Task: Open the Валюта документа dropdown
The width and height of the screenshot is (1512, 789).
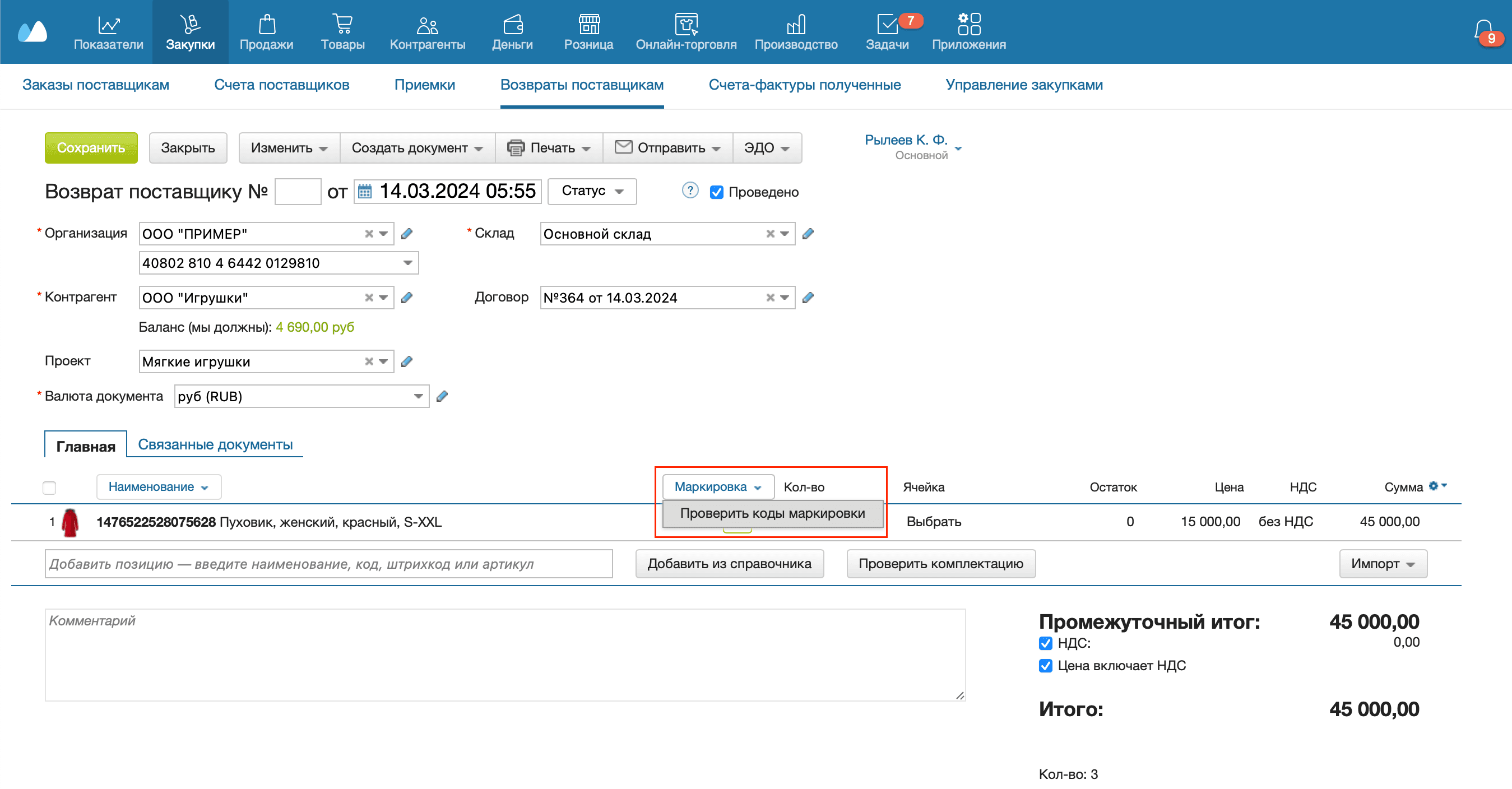Action: (418, 396)
